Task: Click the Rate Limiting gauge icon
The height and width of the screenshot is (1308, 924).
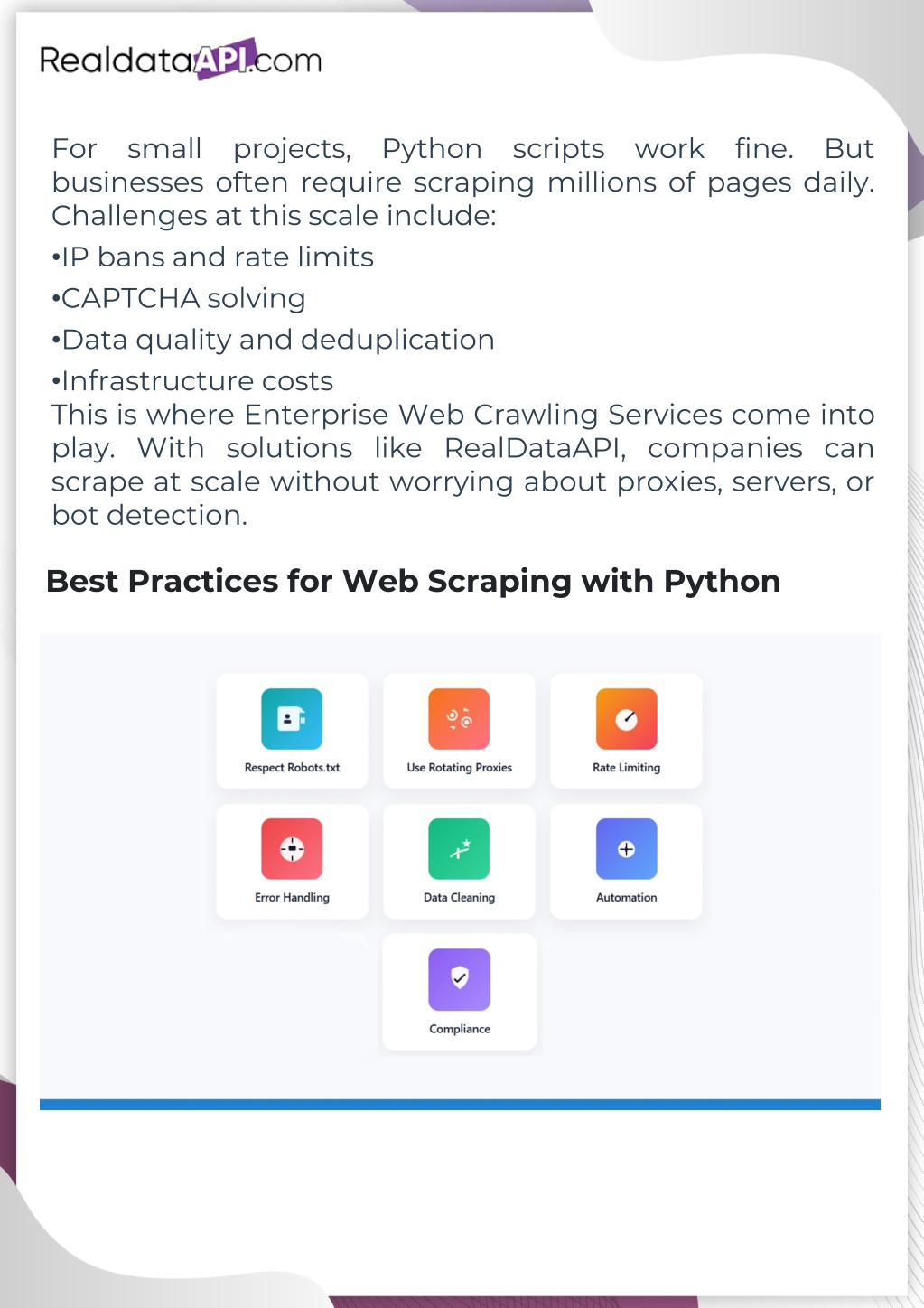Action: [626, 719]
